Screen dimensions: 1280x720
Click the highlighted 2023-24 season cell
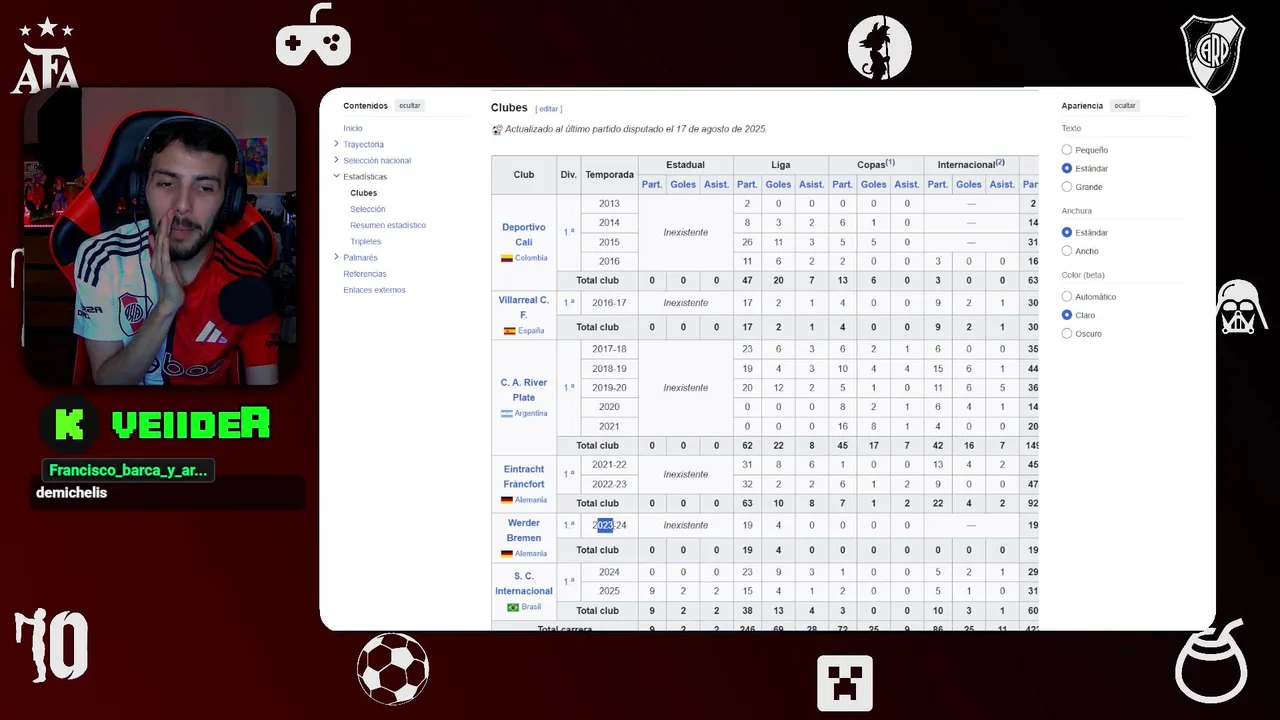[609, 525]
